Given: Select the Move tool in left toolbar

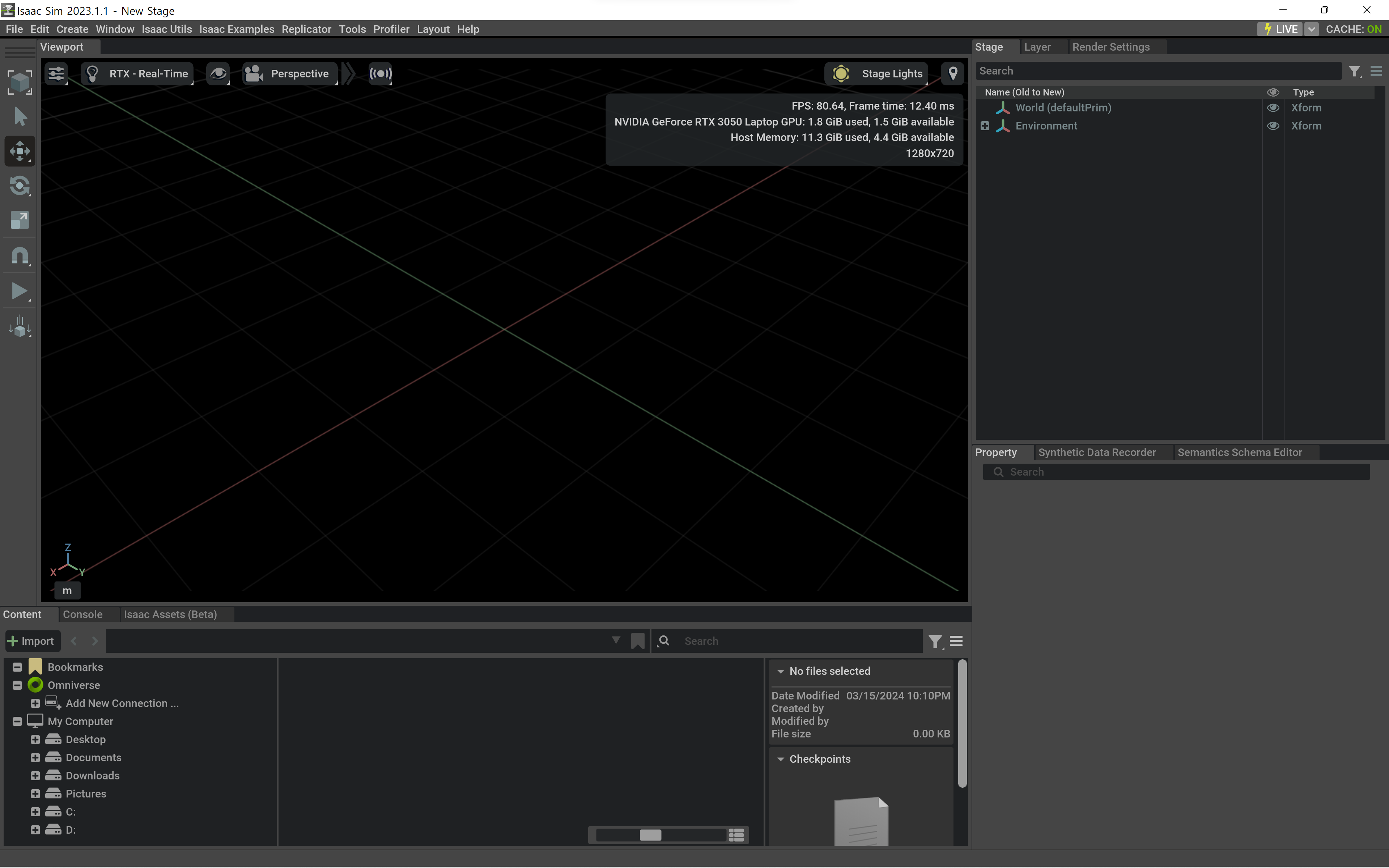Looking at the screenshot, I should point(20,152).
